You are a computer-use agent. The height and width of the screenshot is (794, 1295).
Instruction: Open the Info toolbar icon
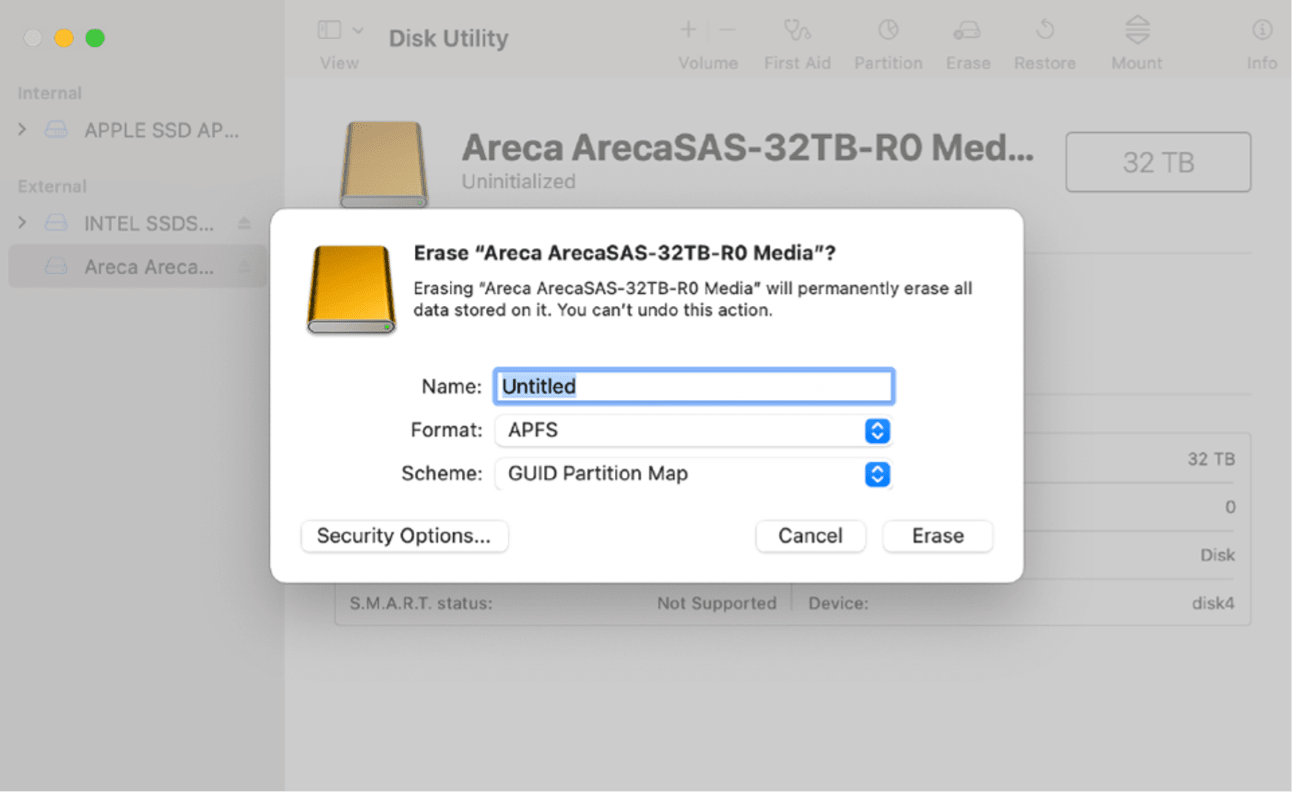(x=1262, y=31)
